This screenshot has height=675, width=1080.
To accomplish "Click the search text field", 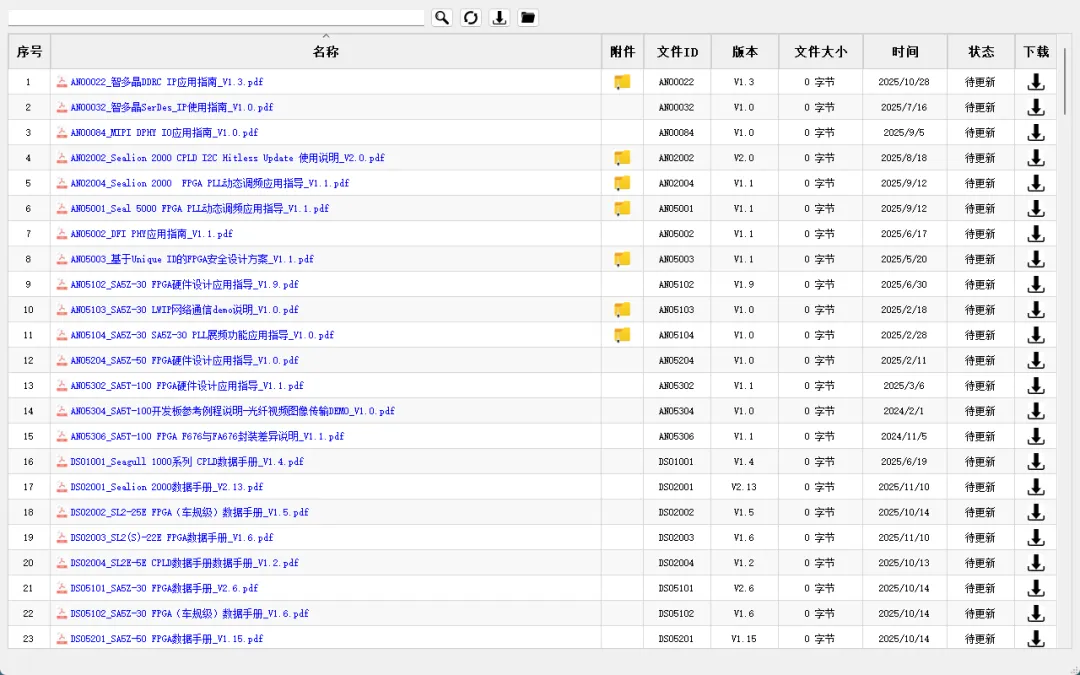I will (x=216, y=18).
